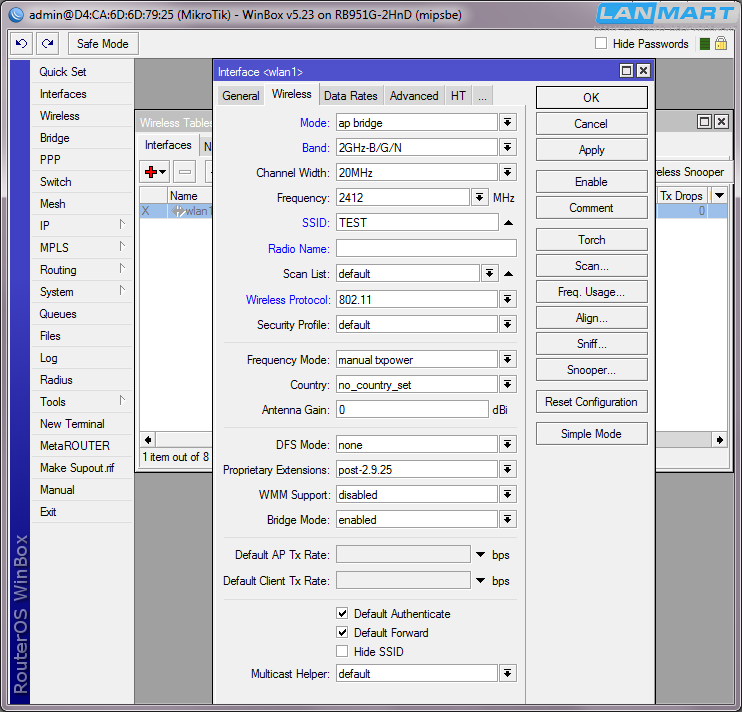Click the OK button

(592, 97)
